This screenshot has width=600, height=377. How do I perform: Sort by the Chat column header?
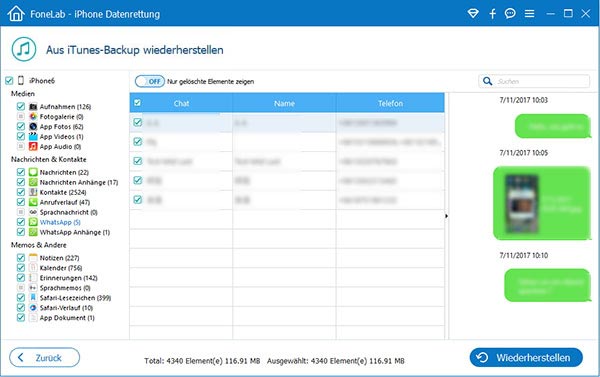(x=181, y=103)
